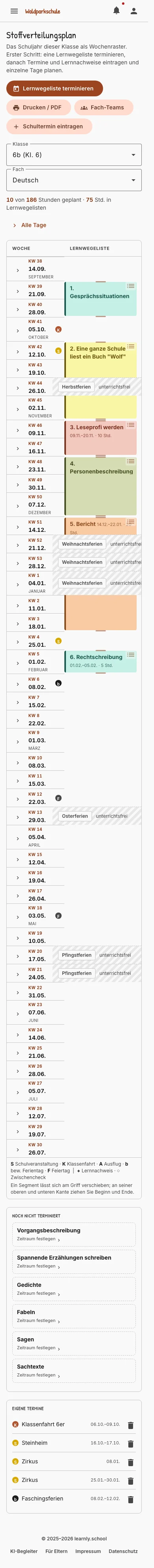The width and height of the screenshot is (154, 1568).
Task: Delete the Steinheim appointment
Action: click(130, 1443)
